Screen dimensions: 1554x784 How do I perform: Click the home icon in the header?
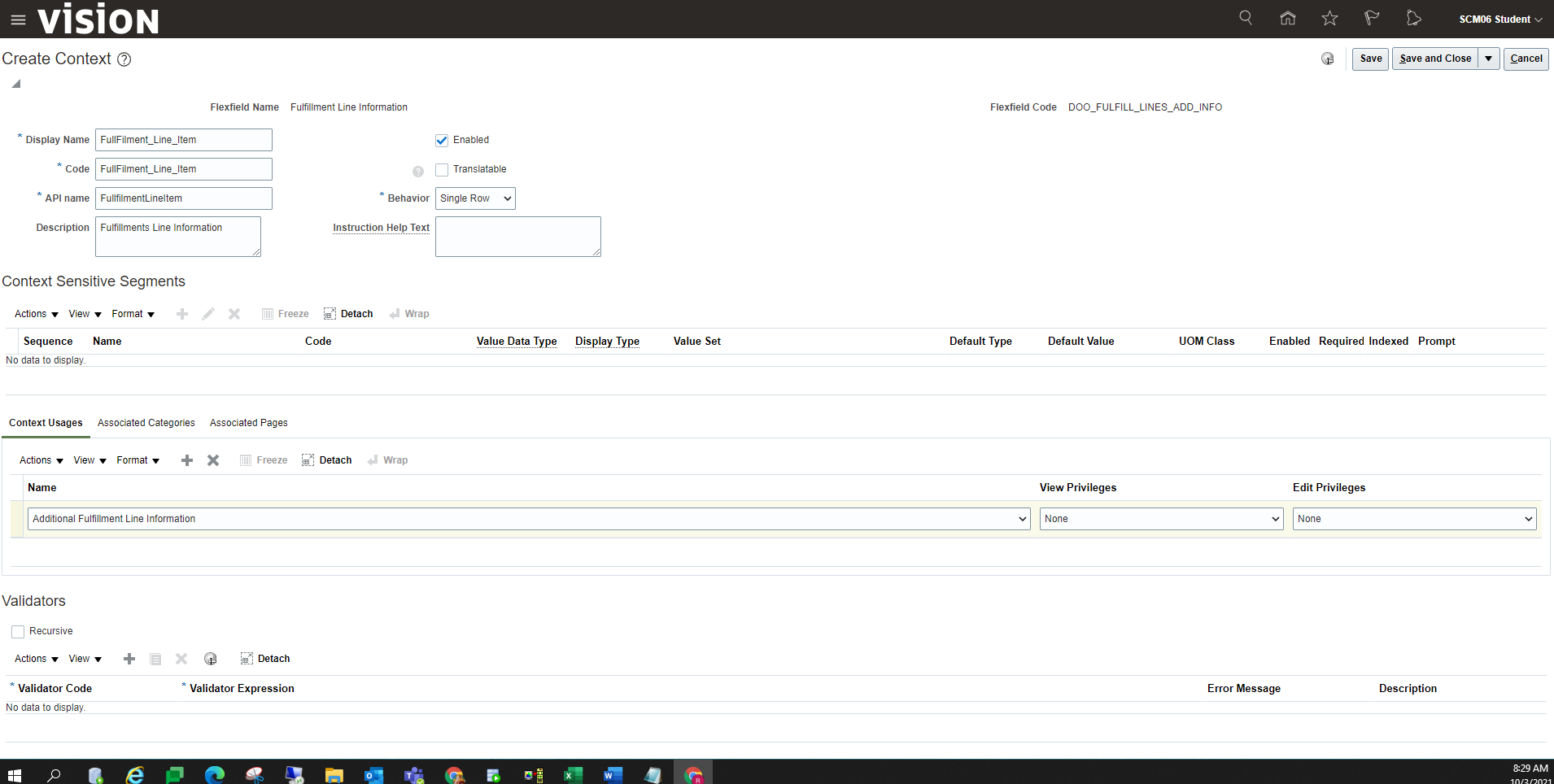click(1286, 18)
